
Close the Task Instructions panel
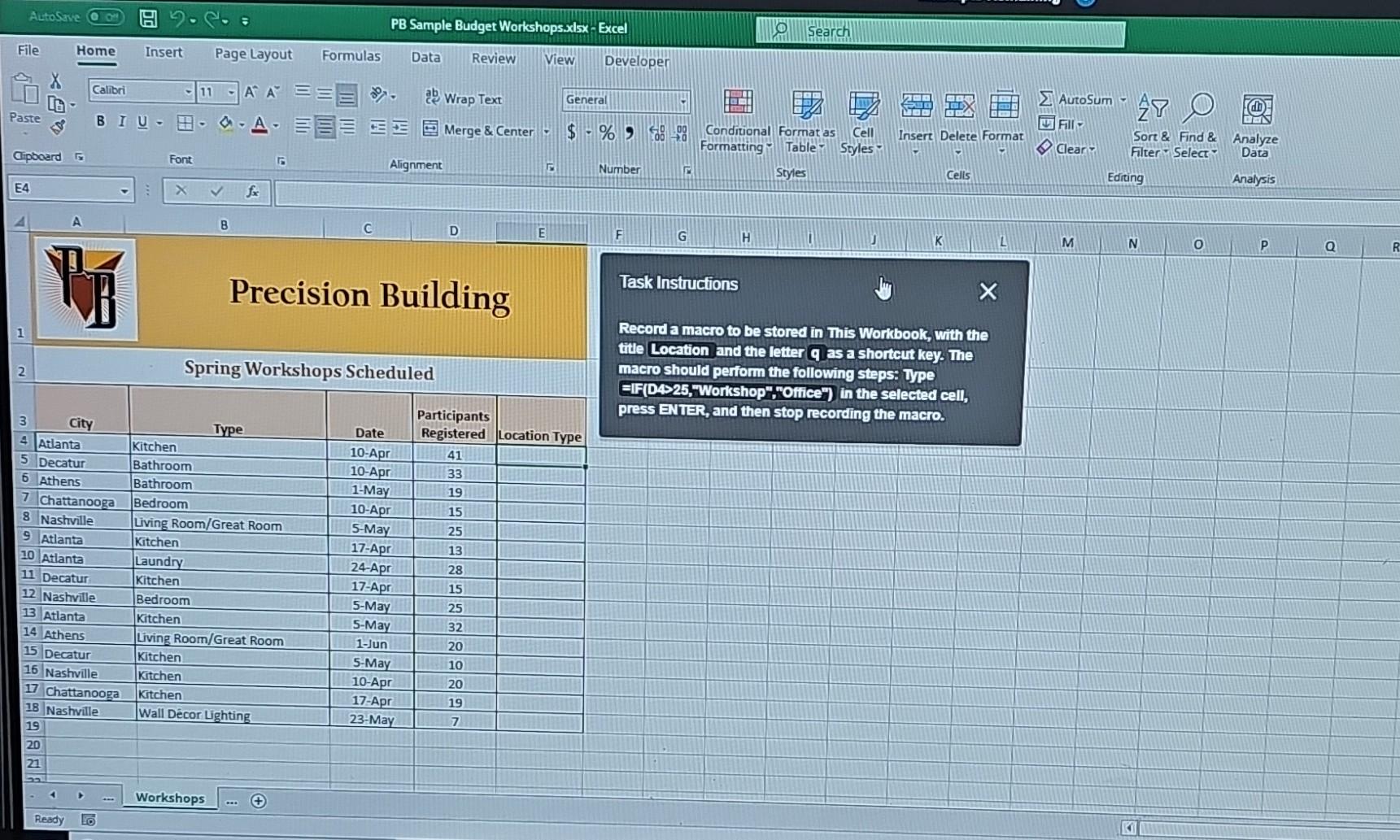(x=988, y=290)
